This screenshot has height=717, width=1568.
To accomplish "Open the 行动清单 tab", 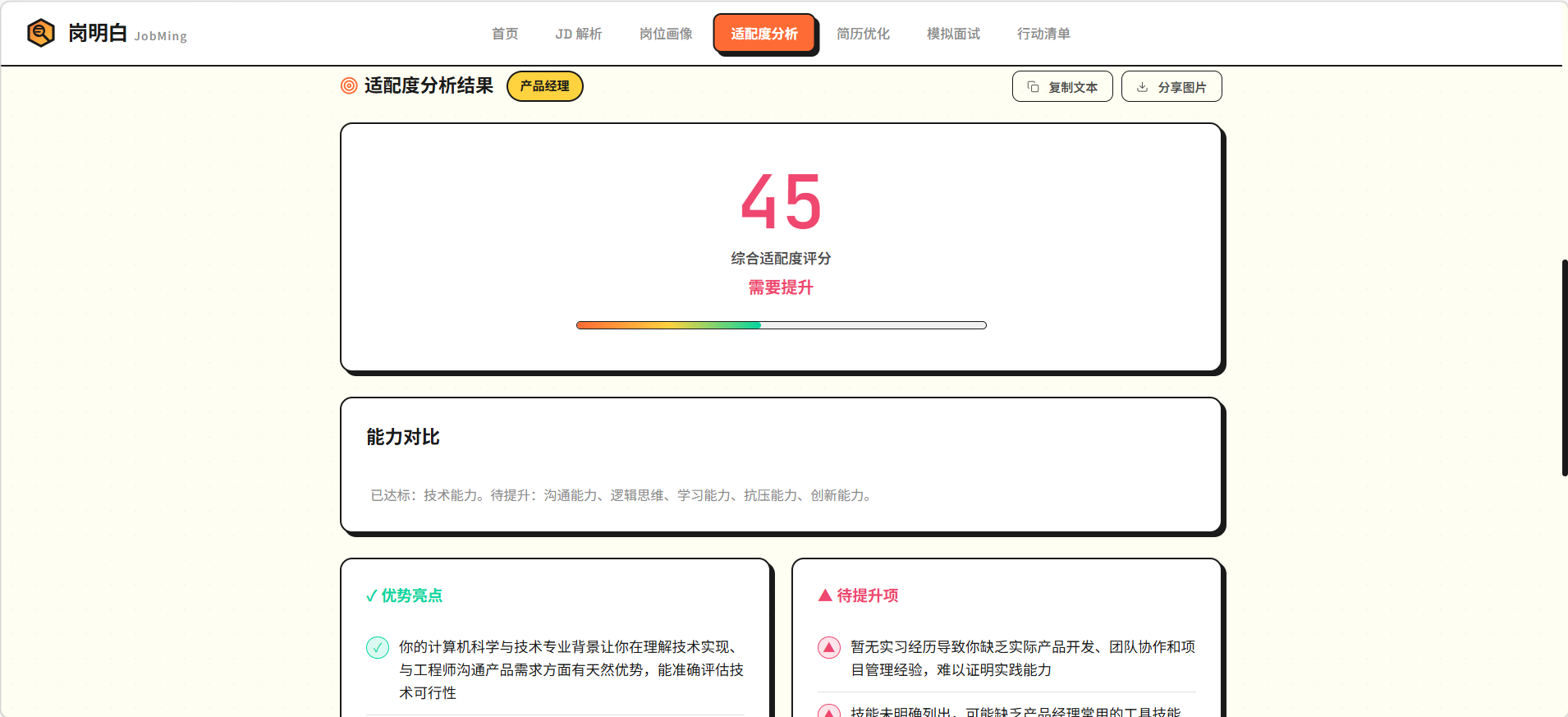I will pos(1043,34).
